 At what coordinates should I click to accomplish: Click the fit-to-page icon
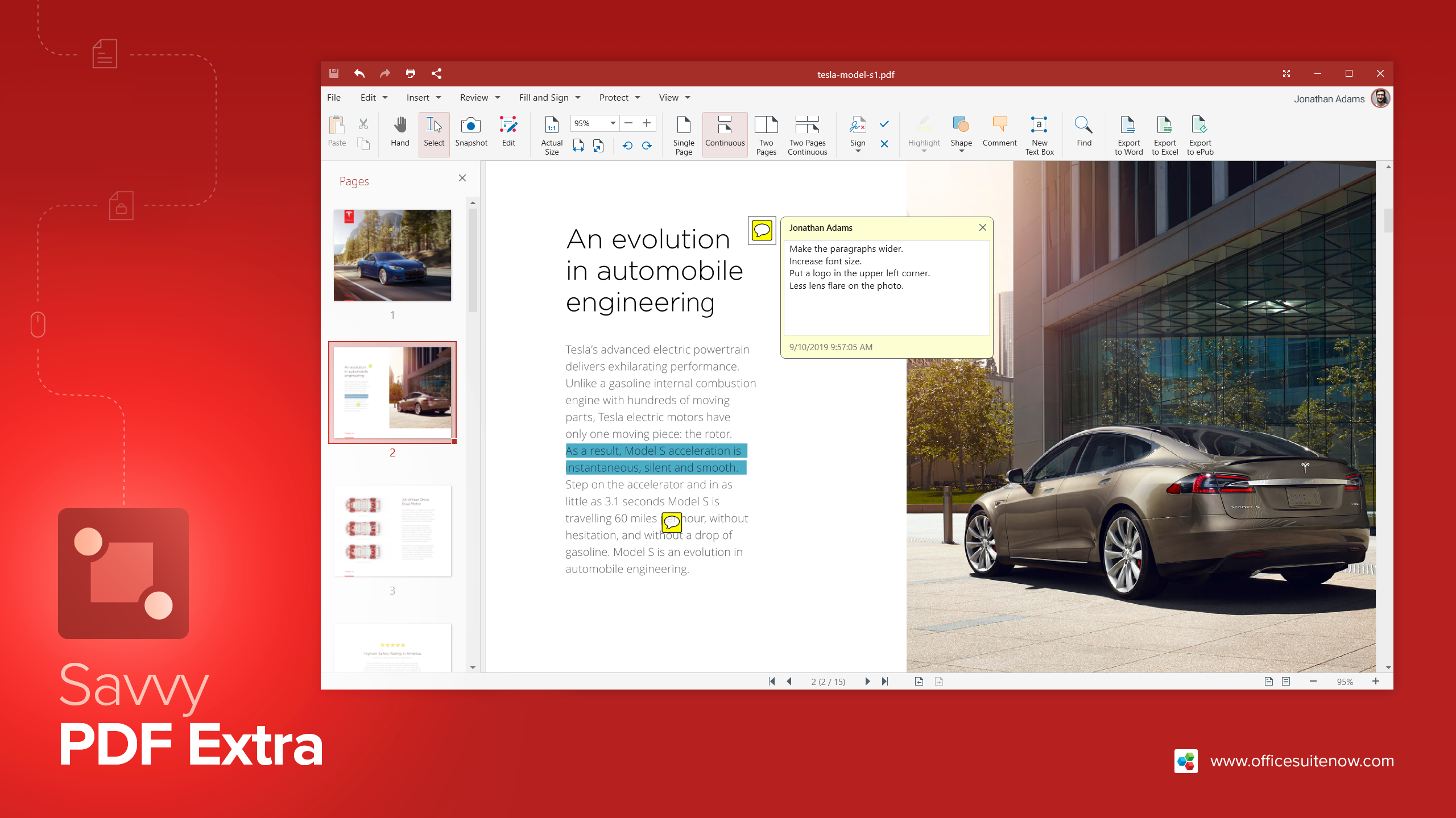[598, 146]
